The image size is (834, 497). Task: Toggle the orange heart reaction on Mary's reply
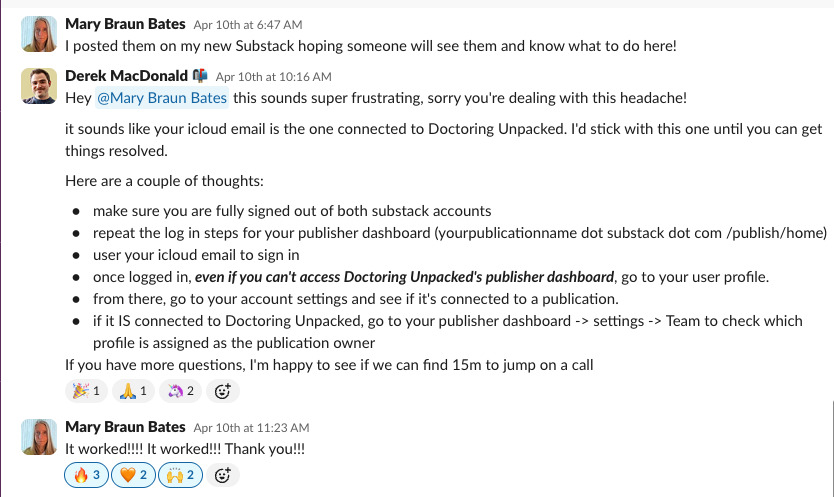coord(134,475)
